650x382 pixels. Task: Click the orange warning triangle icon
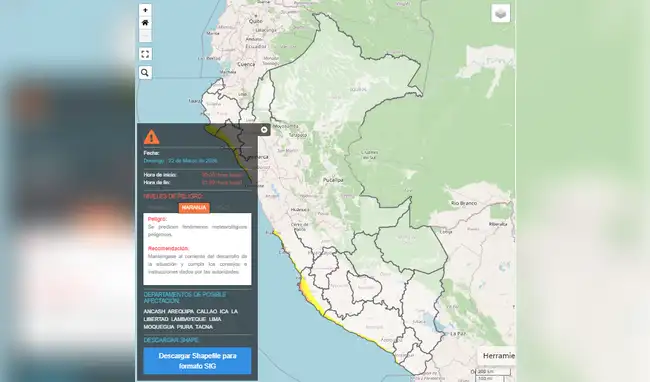(152, 137)
